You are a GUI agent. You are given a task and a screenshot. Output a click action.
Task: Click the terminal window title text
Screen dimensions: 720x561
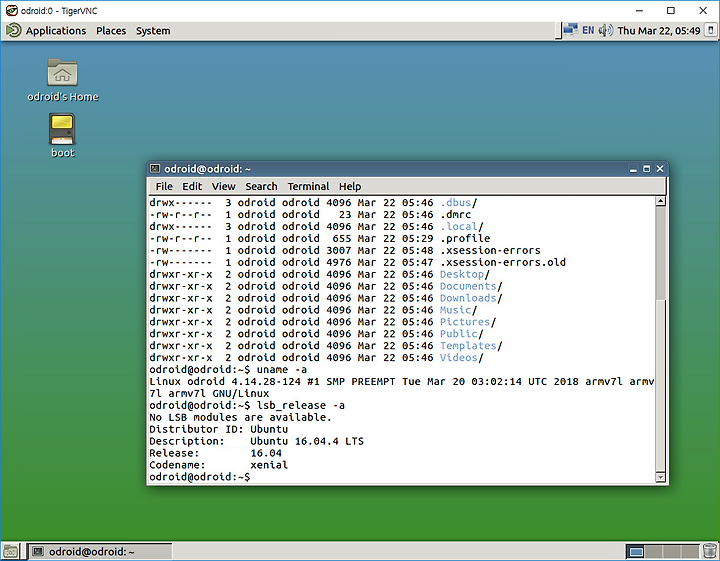(x=208, y=169)
